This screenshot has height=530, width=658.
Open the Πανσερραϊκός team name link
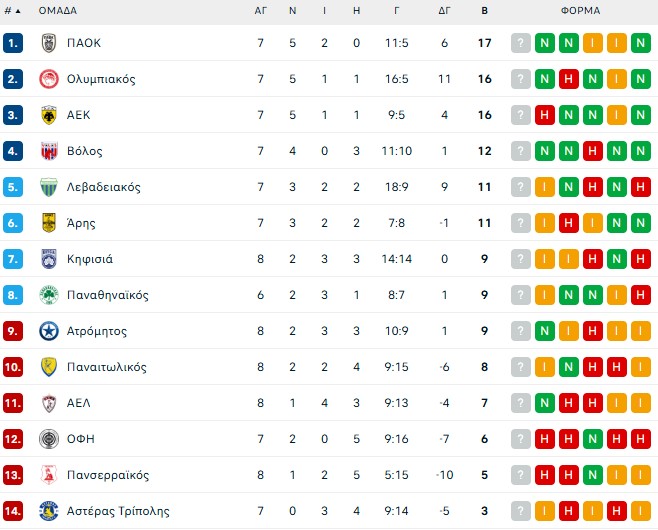point(108,475)
